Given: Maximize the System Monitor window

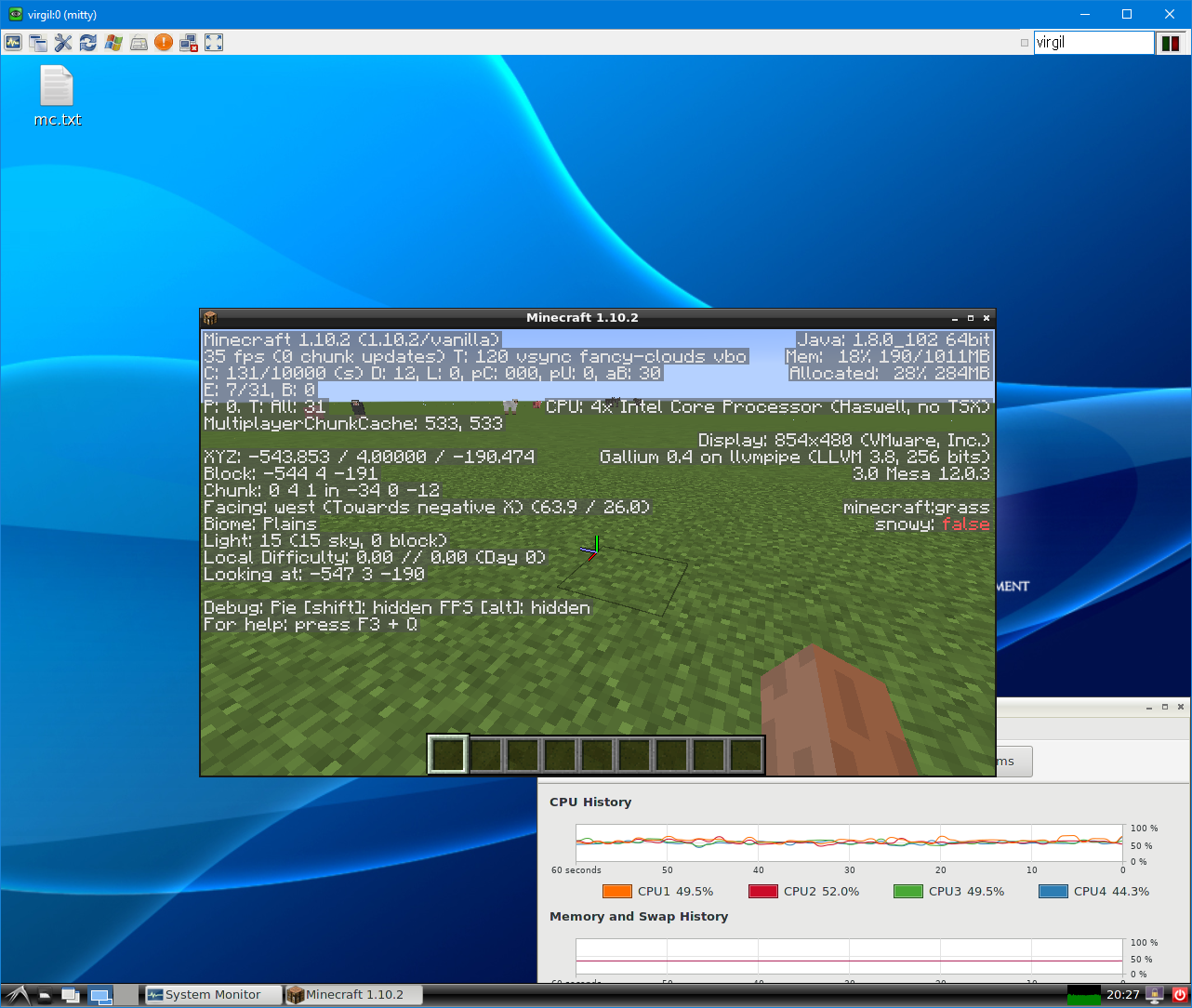Looking at the screenshot, I should [x=1165, y=708].
